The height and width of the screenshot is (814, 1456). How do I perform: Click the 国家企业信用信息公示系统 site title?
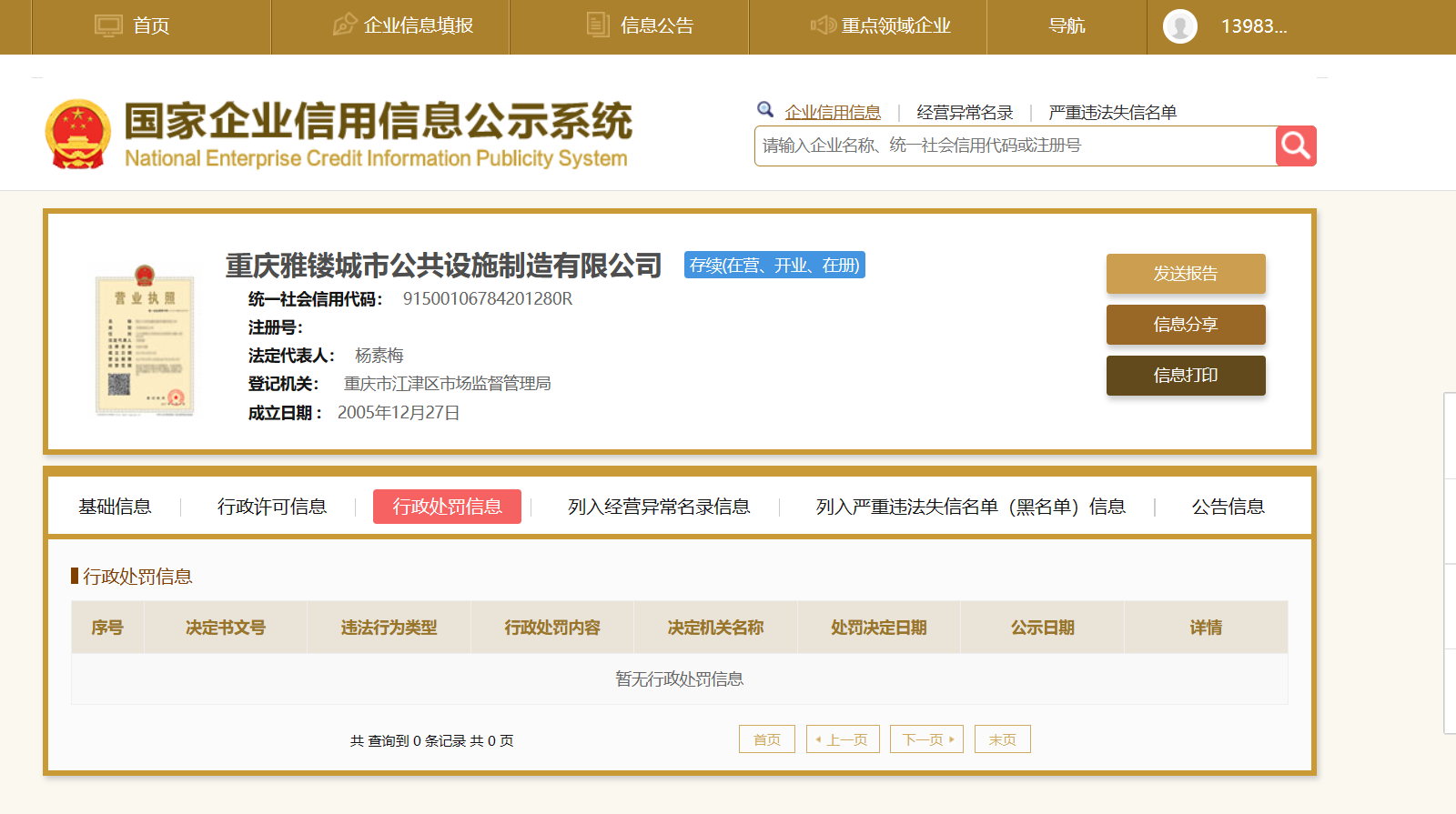pyautogui.click(x=379, y=121)
